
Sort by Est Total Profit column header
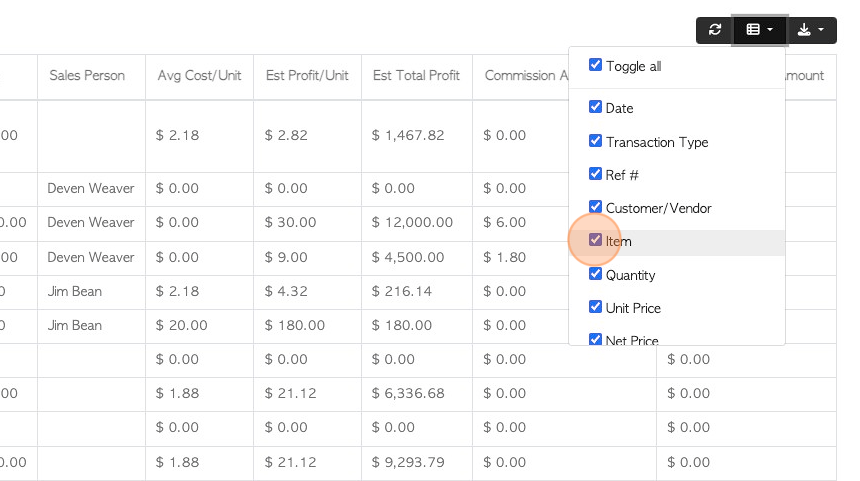[416, 76]
